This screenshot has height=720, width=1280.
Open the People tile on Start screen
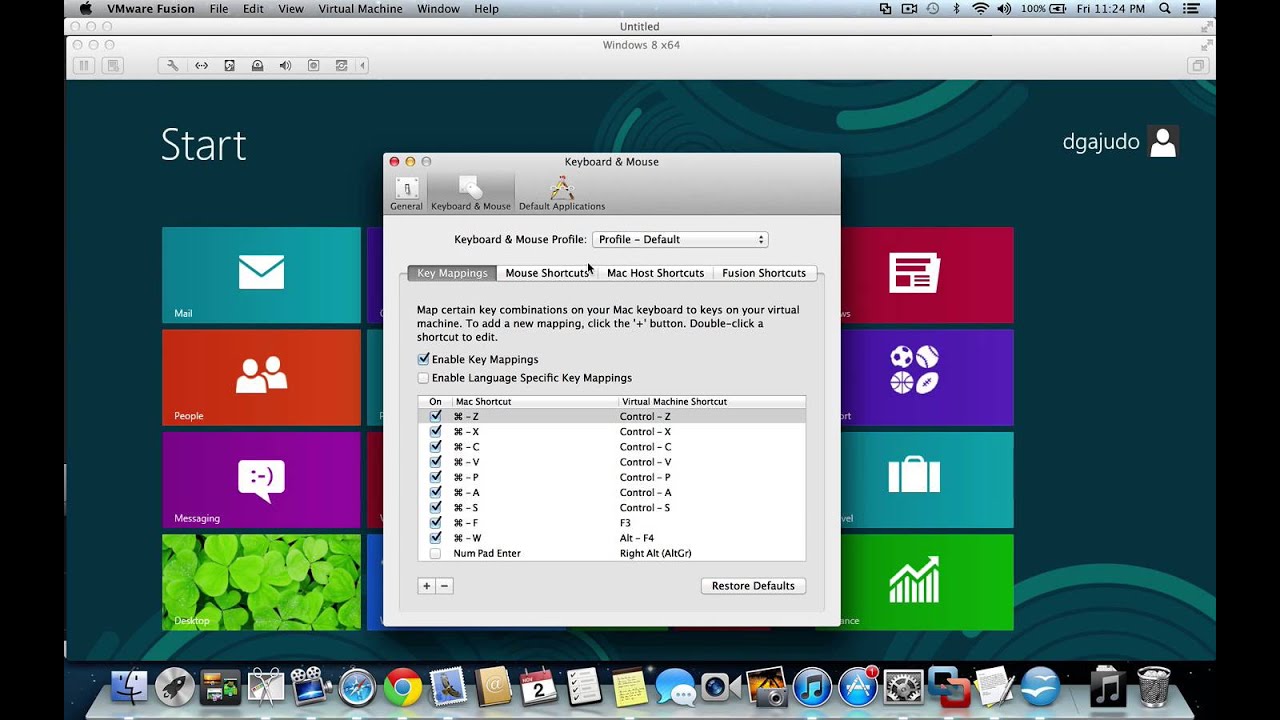[x=261, y=377]
